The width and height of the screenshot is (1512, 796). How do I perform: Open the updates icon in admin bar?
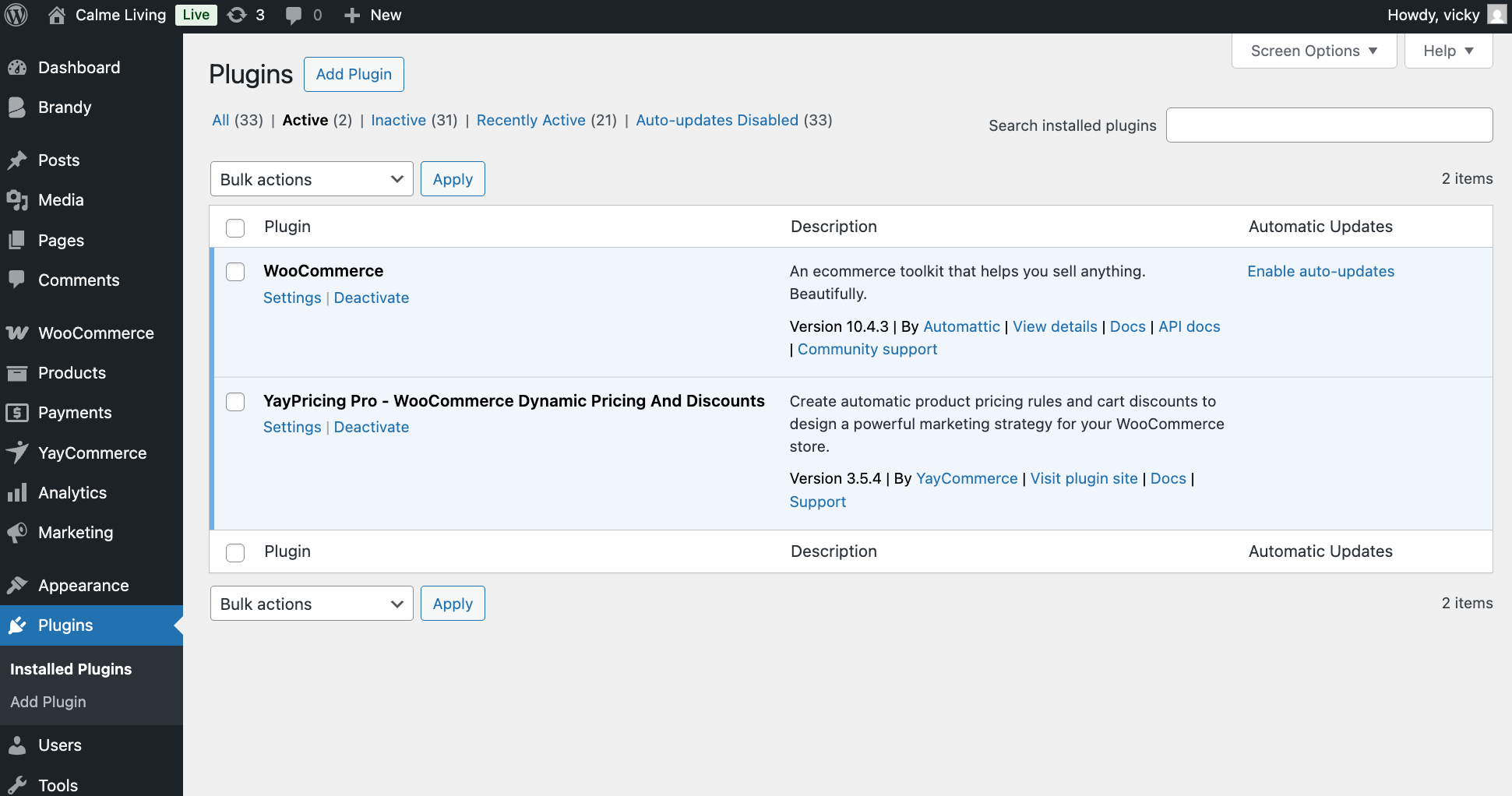coord(237,15)
